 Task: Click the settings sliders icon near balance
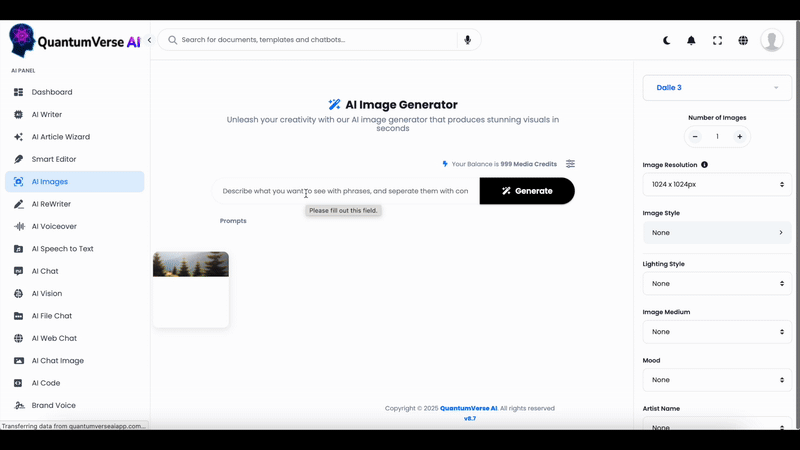pos(570,164)
